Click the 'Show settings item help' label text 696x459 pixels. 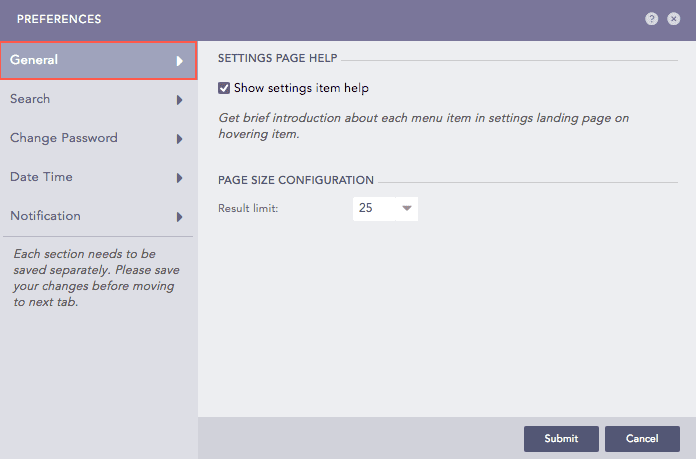(301, 88)
